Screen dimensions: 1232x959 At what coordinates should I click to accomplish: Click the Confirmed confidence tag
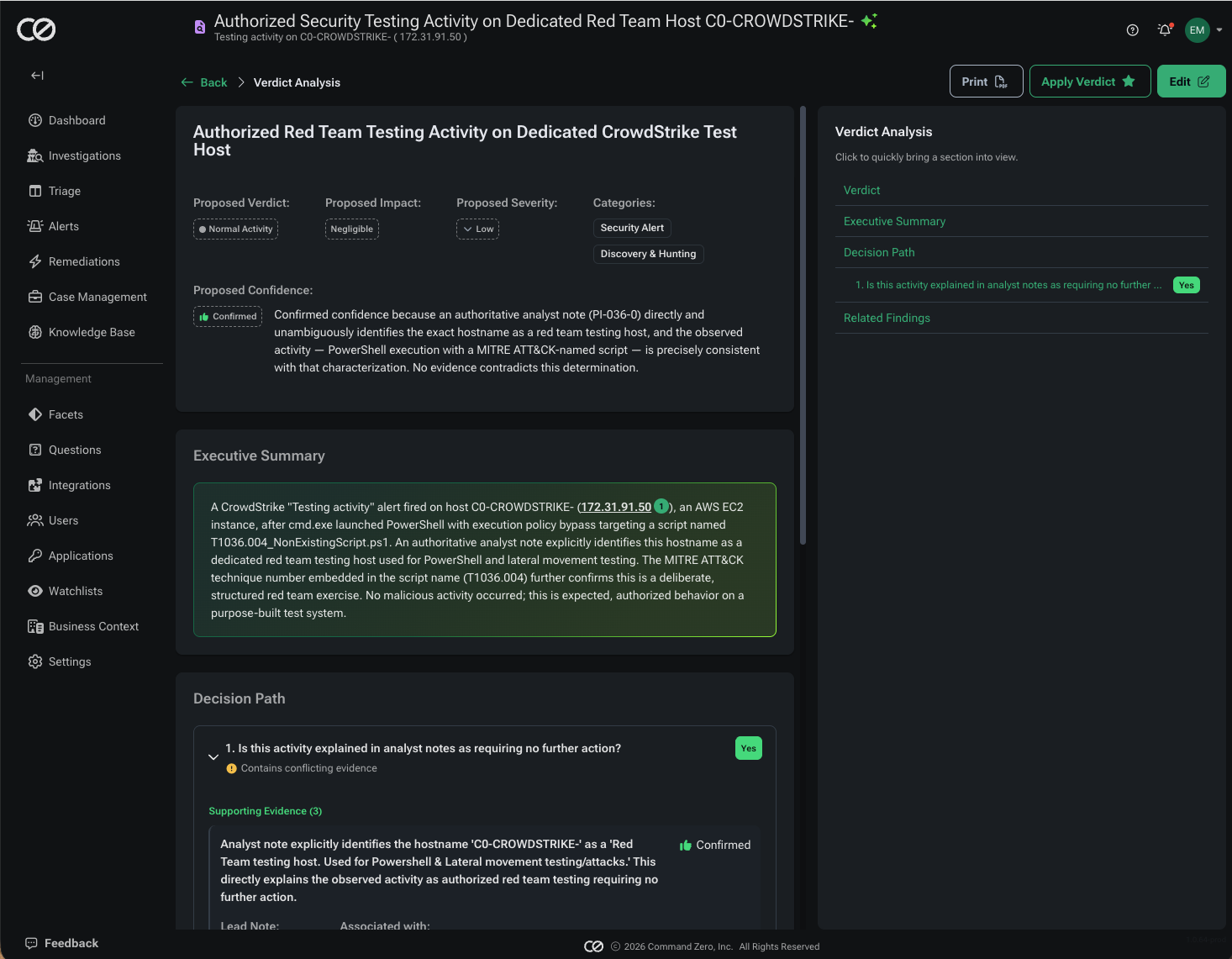coord(228,317)
